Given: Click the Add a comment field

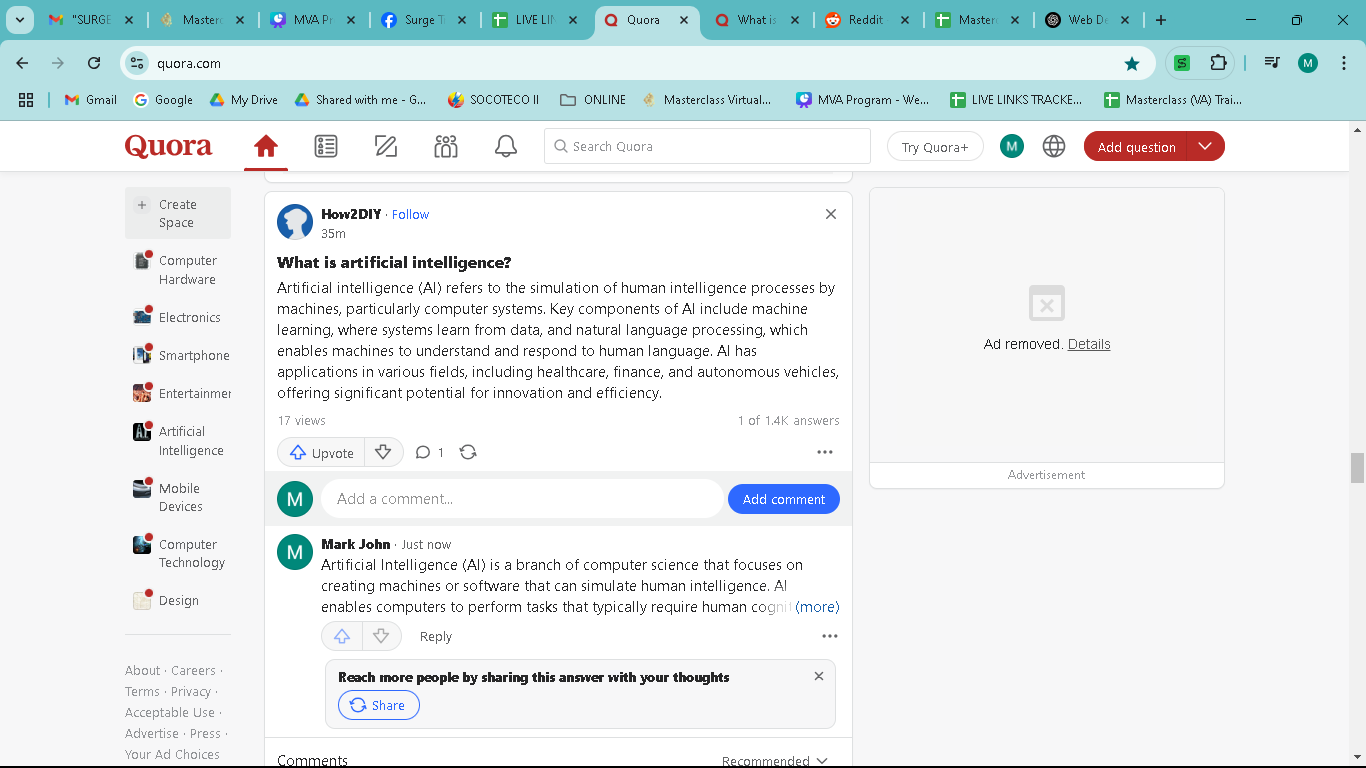Looking at the screenshot, I should pyautogui.click(x=522, y=499).
